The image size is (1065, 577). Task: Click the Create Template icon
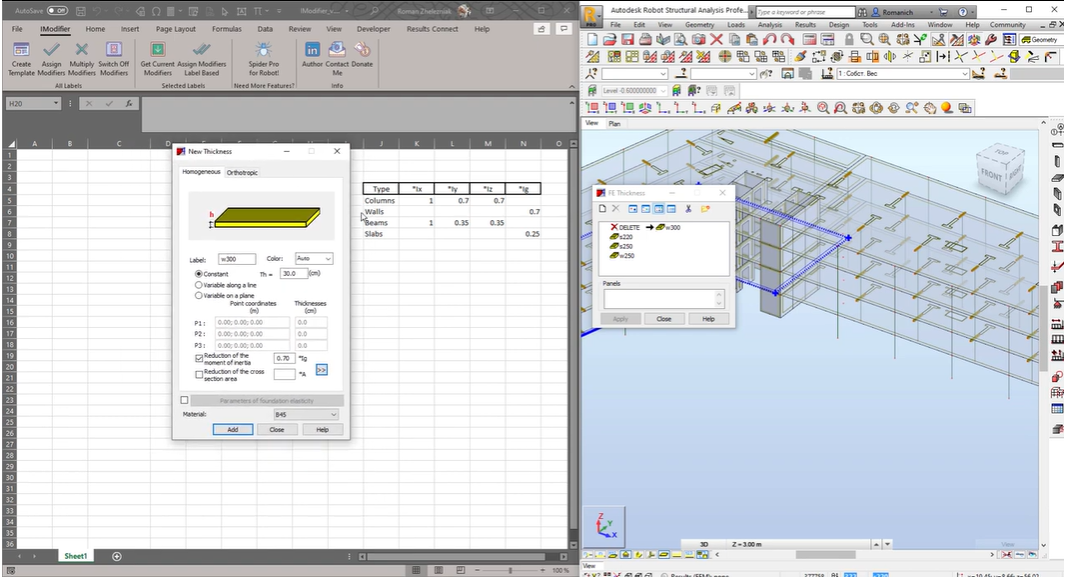(21, 51)
